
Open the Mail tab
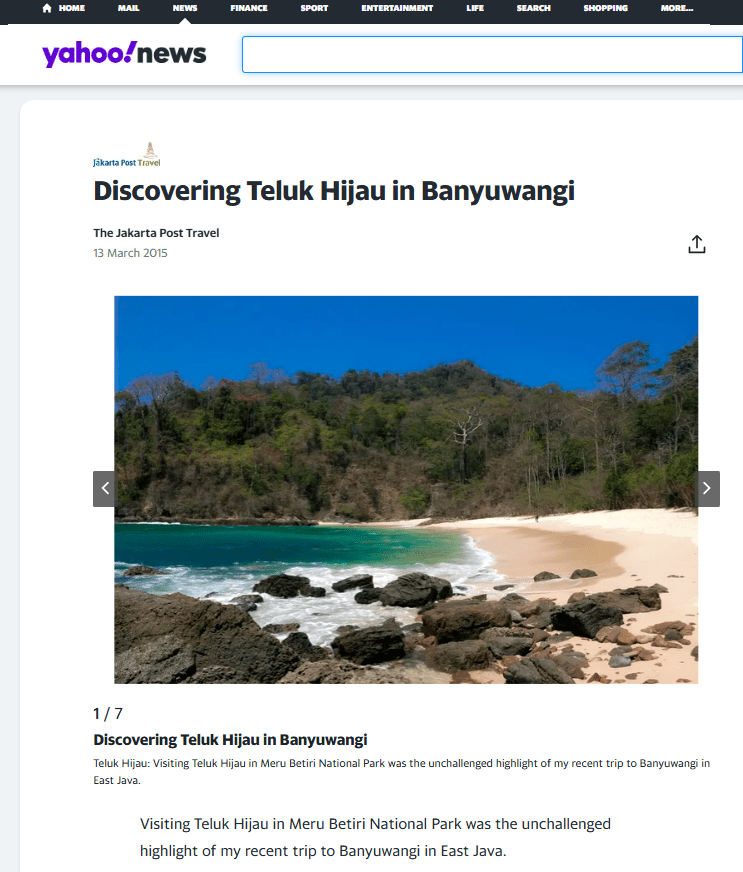point(128,8)
